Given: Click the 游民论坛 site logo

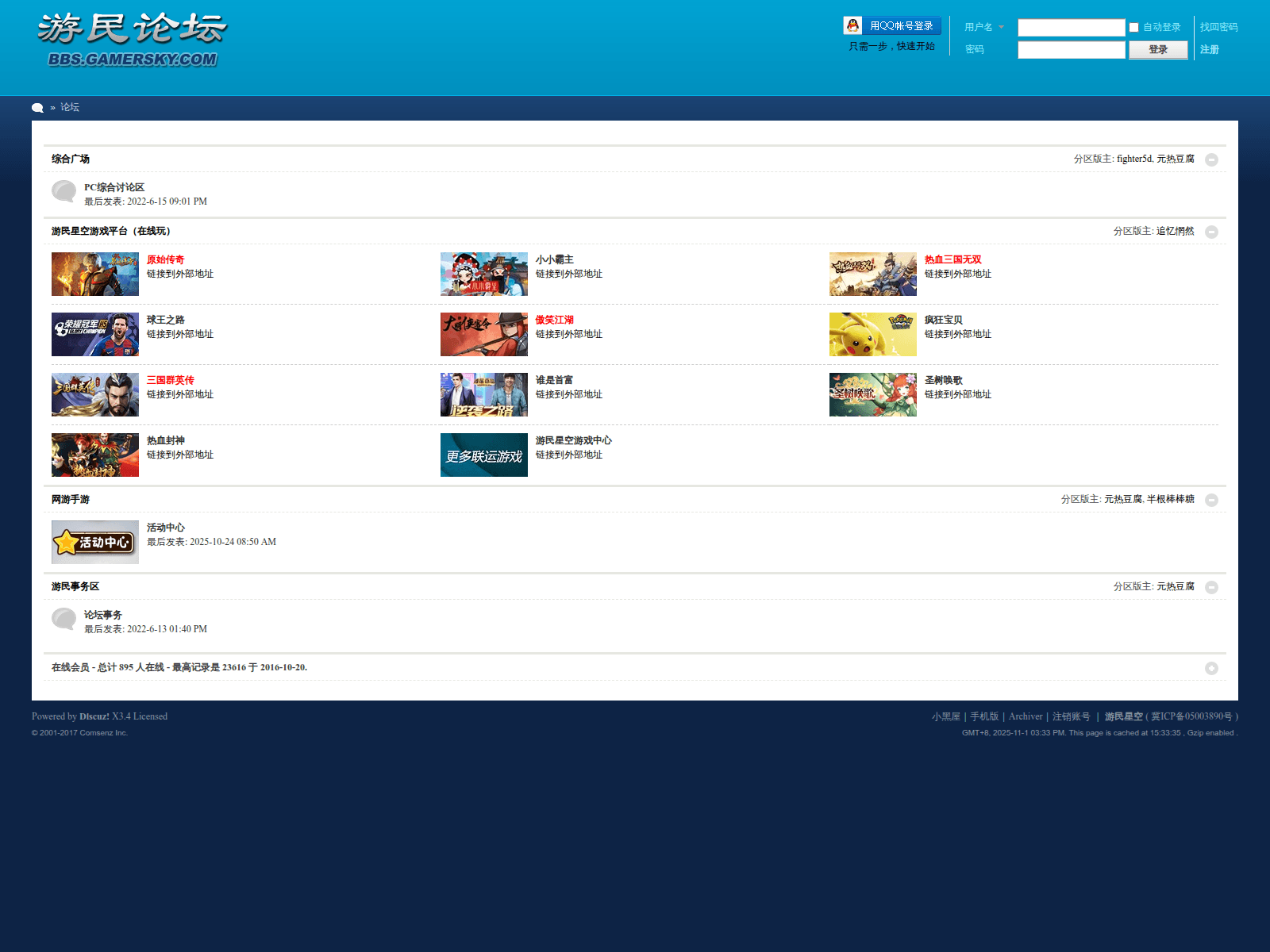Looking at the screenshot, I should click(x=132, y=40).
